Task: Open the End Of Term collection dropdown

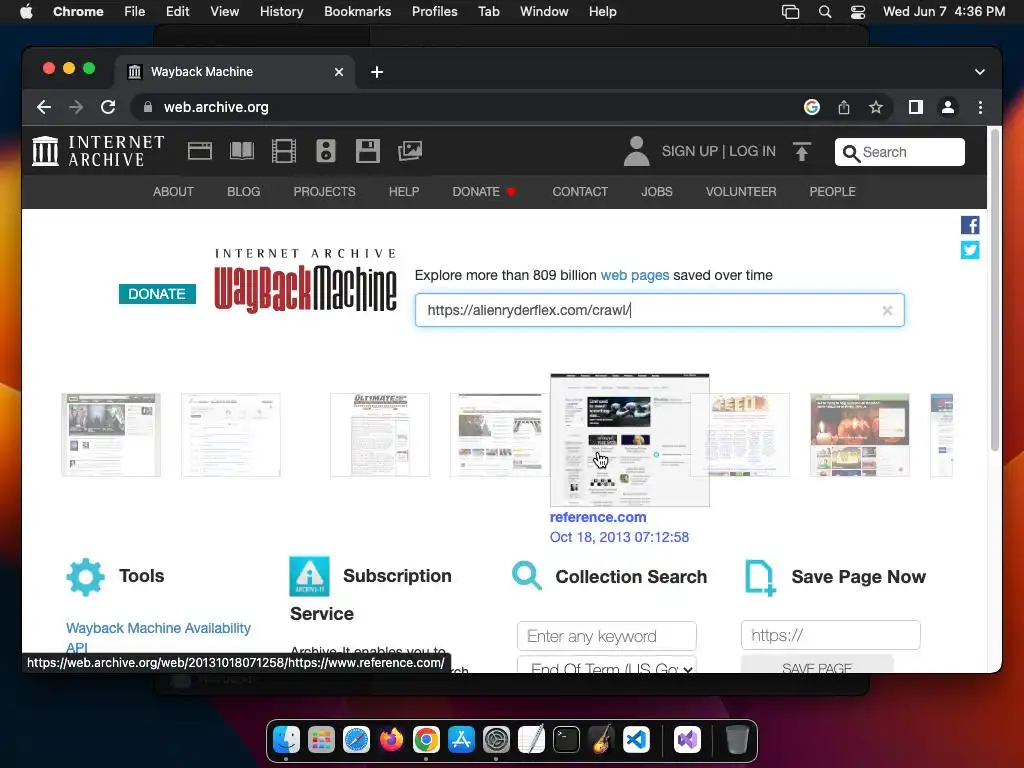Action: [607, 665]
